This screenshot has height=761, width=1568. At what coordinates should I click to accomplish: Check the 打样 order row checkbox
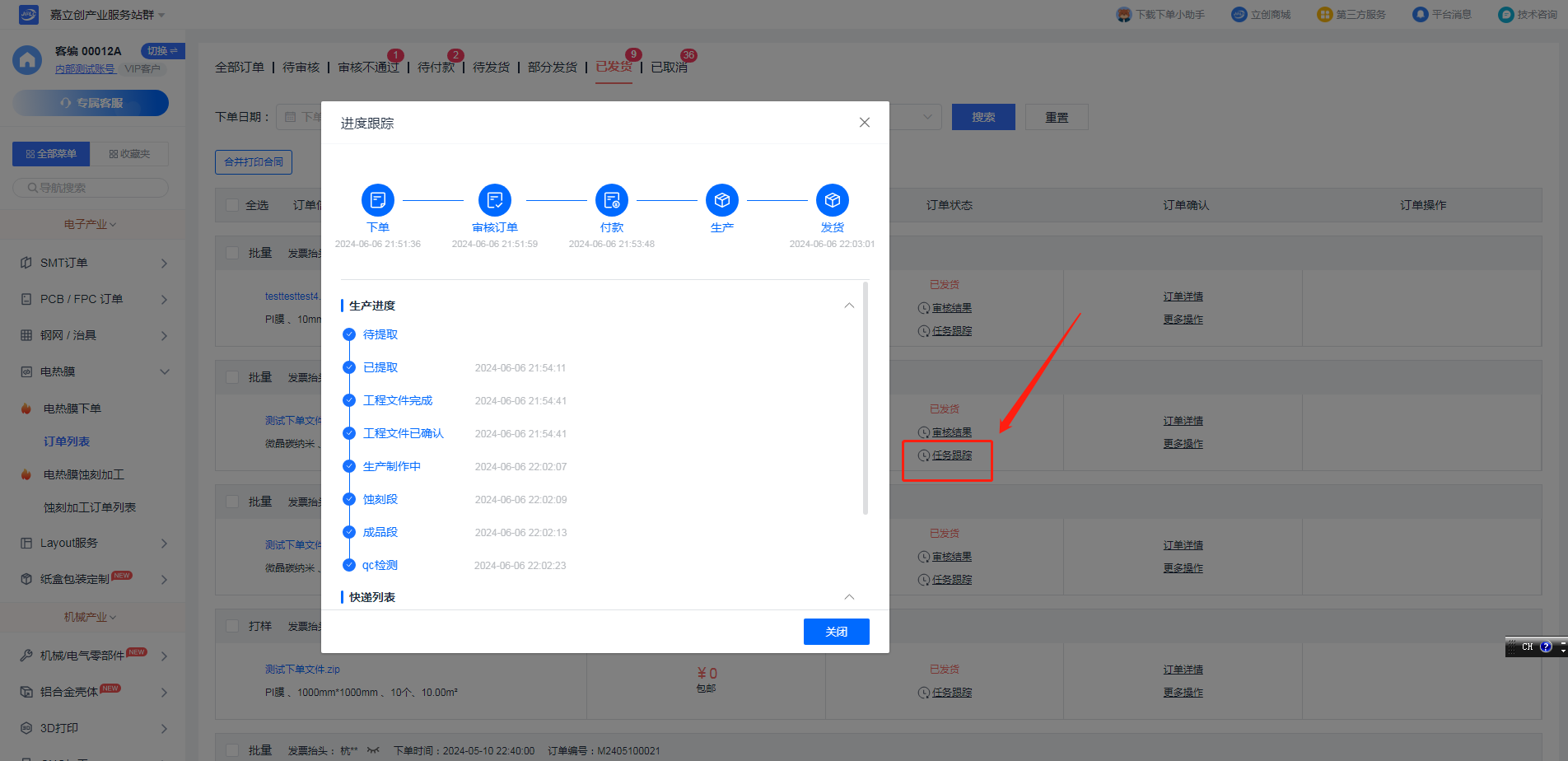pyautogui.click(x=232, y=626)
